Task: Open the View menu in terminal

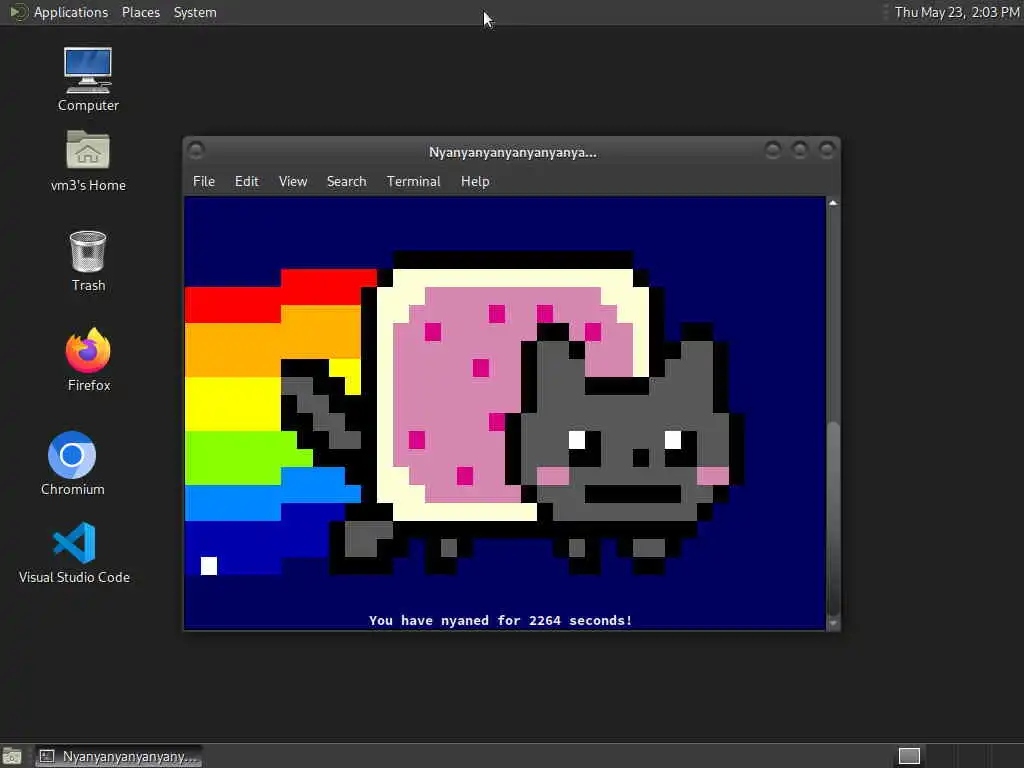Action: tap(293, 182)
